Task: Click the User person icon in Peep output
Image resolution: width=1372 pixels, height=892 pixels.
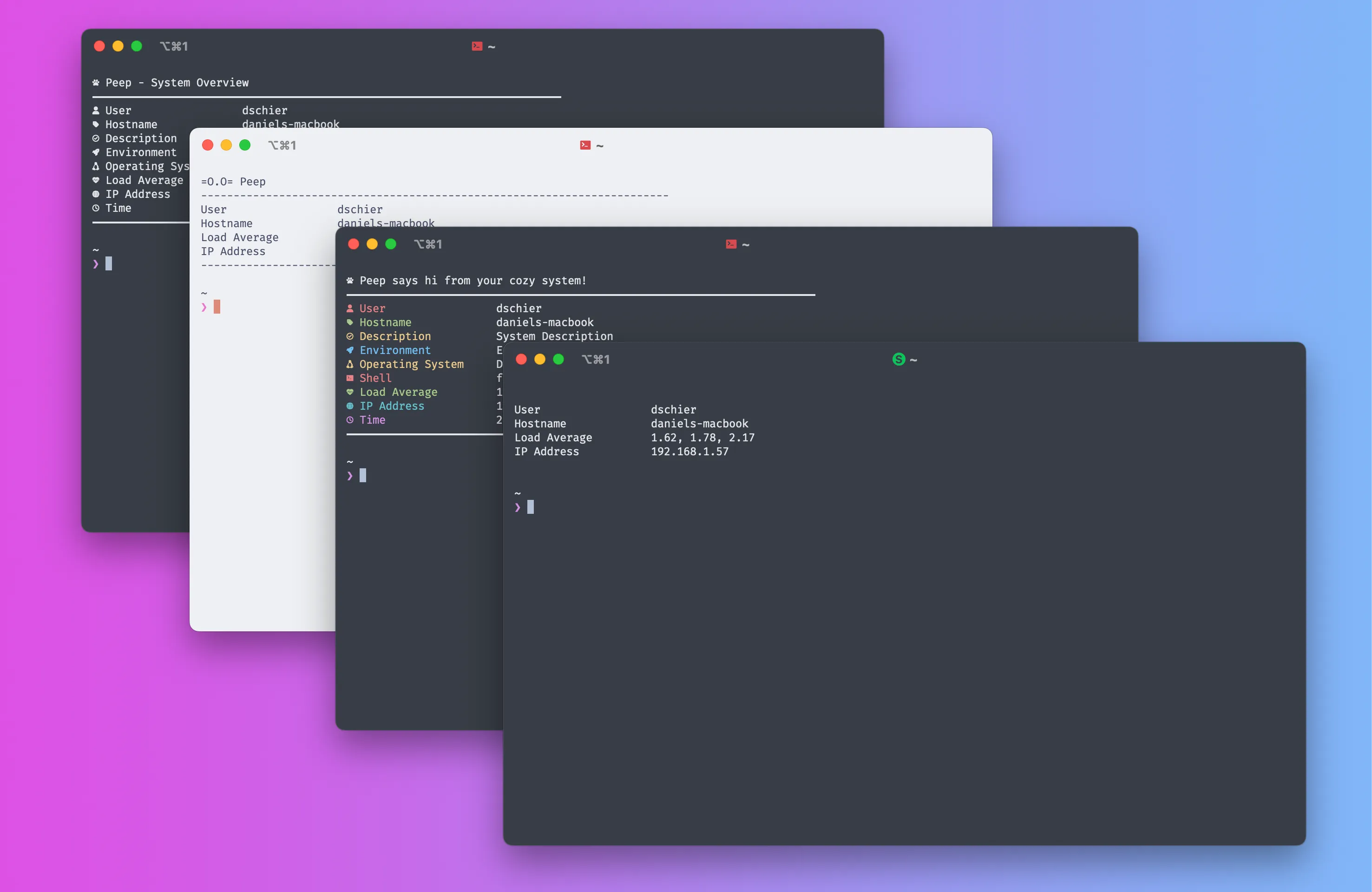Action: pos(350,308)
